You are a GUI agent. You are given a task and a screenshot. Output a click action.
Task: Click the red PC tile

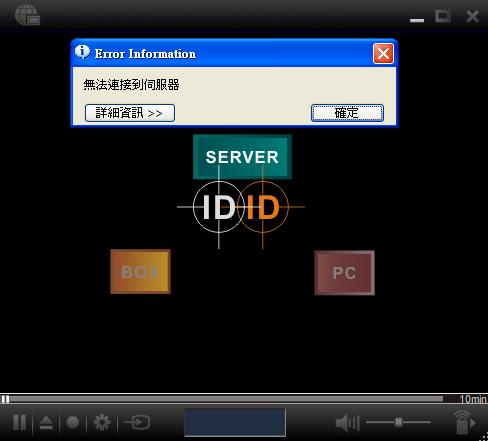[x=344, y=273]
